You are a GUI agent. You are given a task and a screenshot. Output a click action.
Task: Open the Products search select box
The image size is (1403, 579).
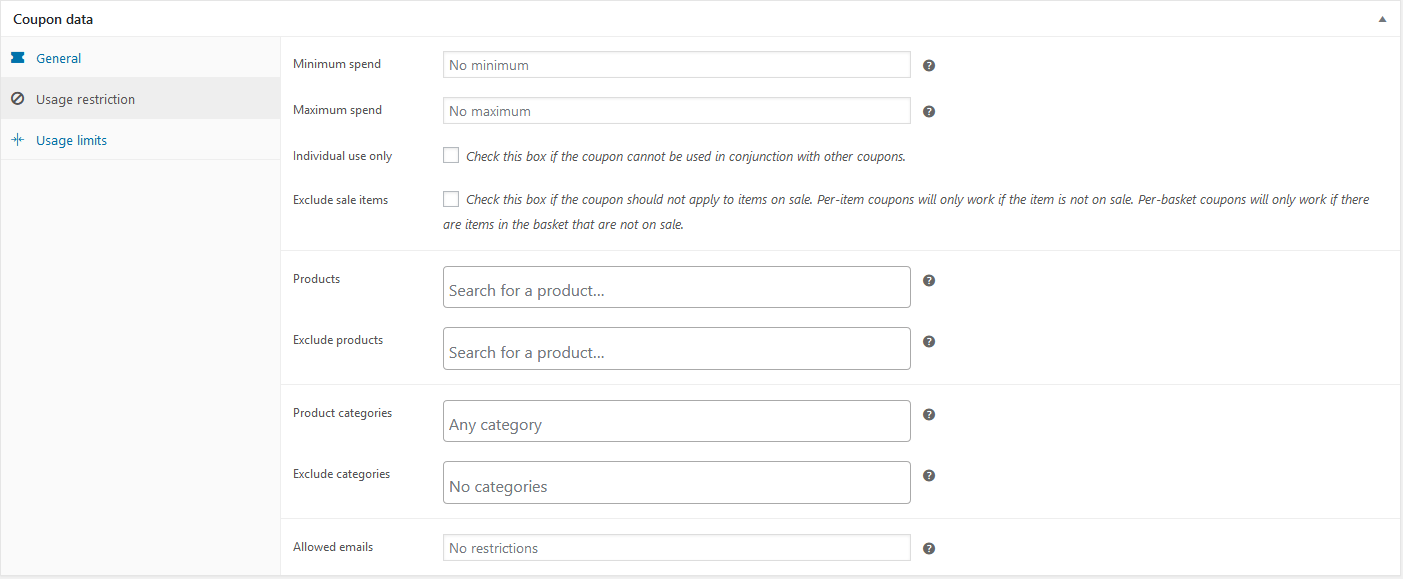(x=677, y=287)
